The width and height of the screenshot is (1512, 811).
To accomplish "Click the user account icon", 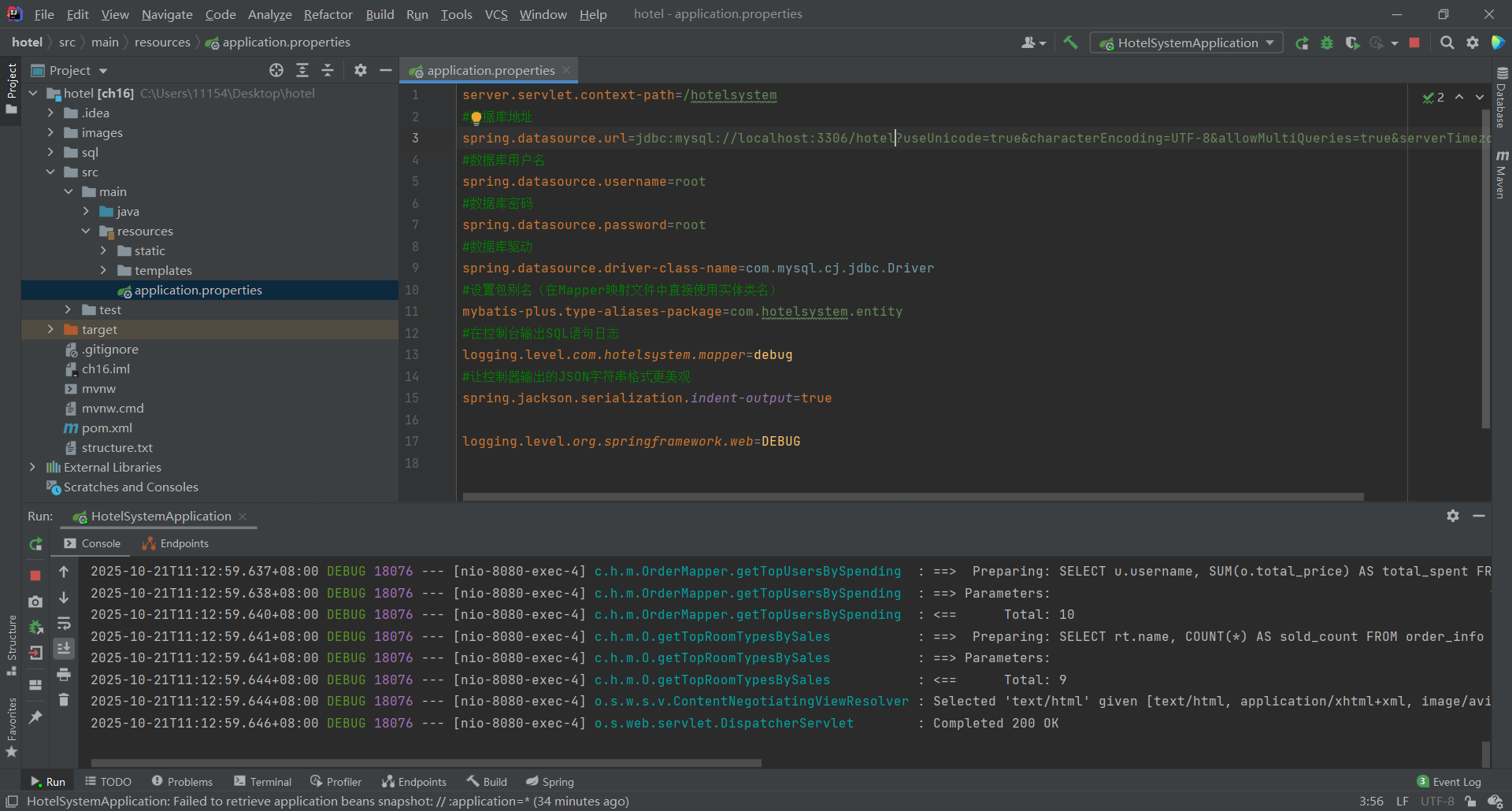I will [1033, 43].
